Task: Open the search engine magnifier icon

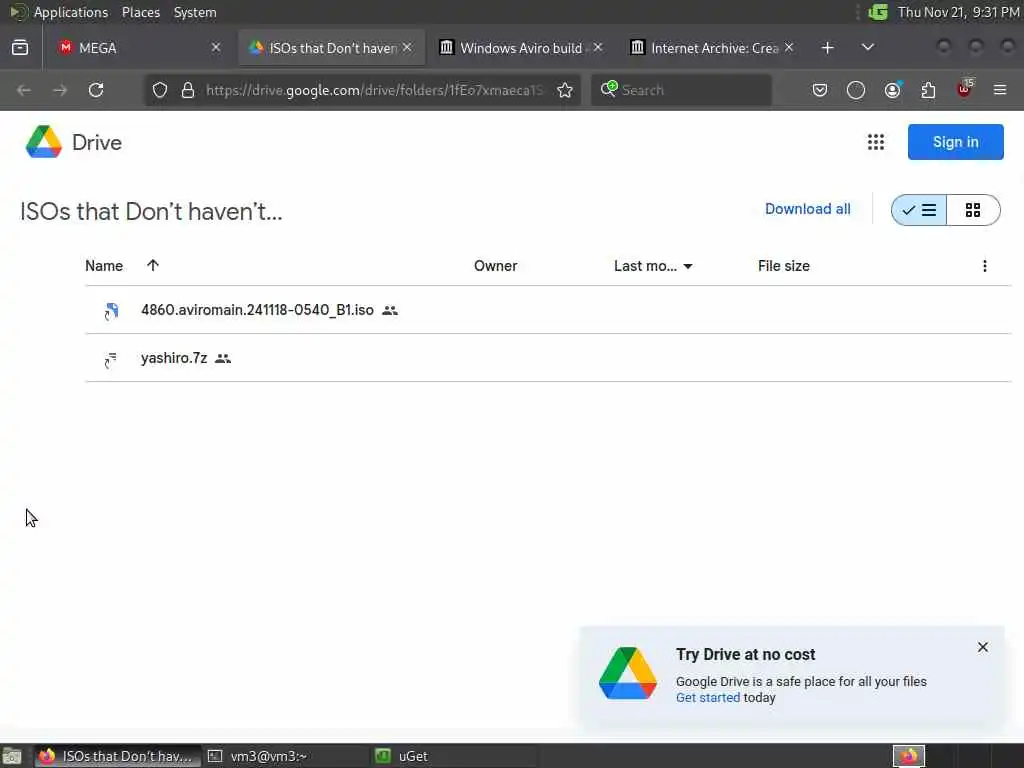Action: (609, 89)
